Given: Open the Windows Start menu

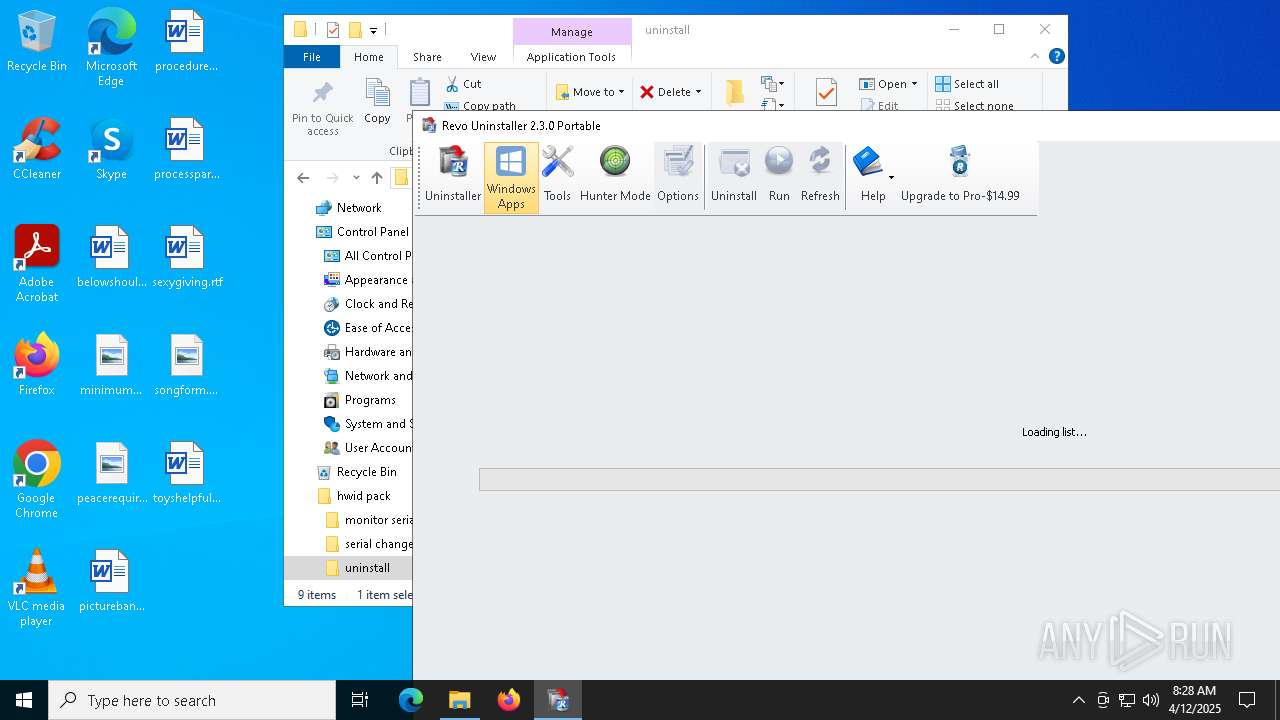Looking at the screenshot, I should tap(24, 700).
